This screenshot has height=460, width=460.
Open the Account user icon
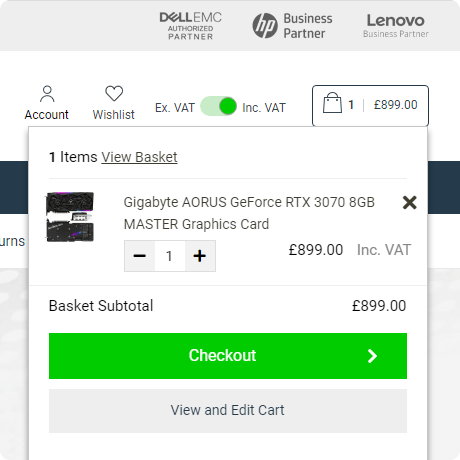point(47,94)
